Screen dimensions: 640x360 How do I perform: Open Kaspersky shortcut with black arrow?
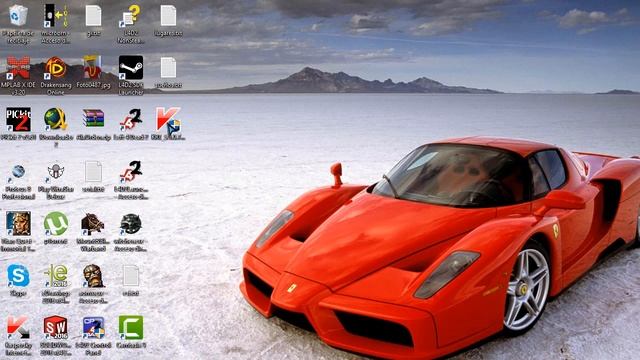pos(18,327)
